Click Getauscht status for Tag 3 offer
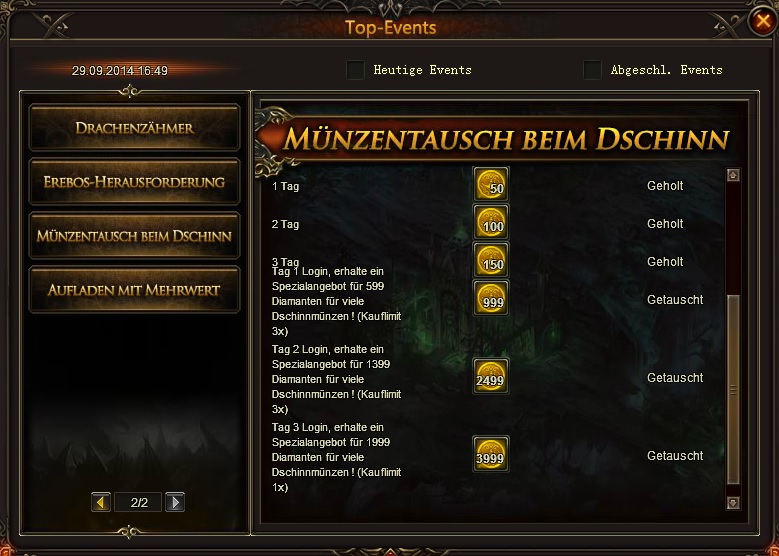Image resolution: width=779 pixels, height=556 pixels. [x=675, y=456]
